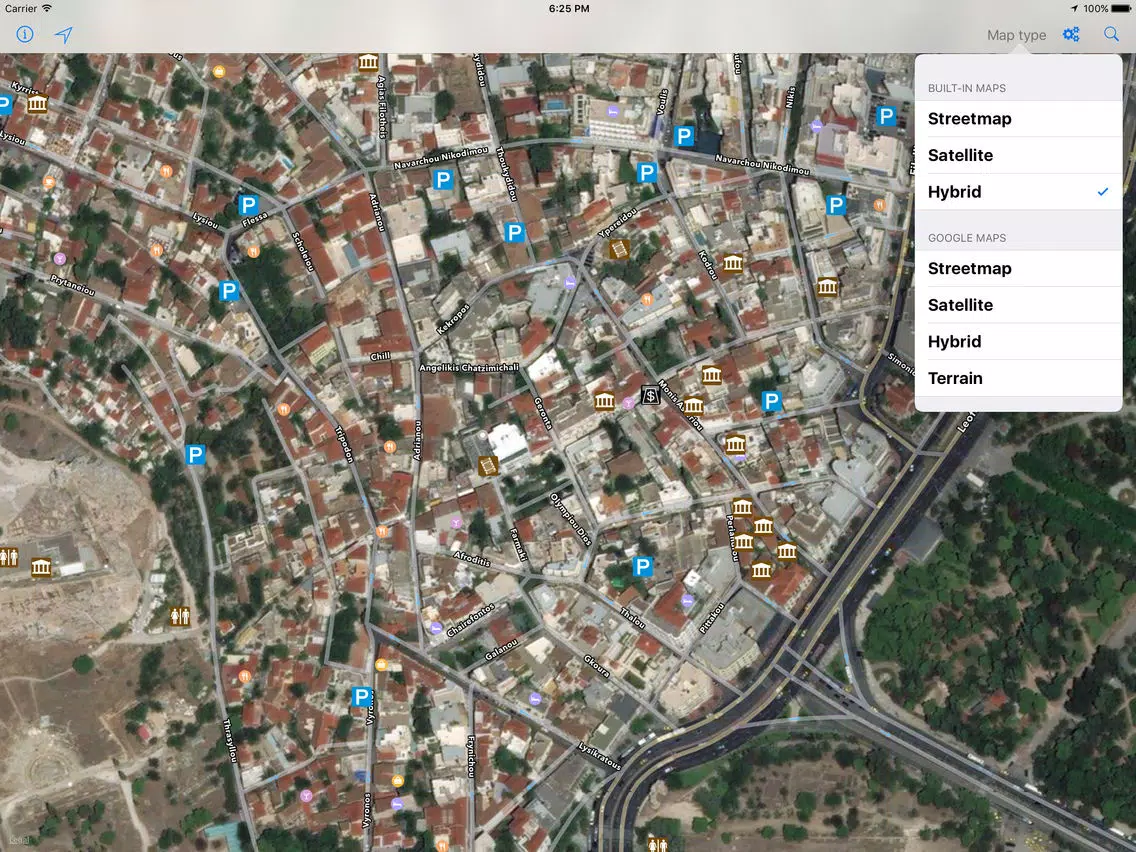Tap parking icon right of Prytaneiou label
Viewport: 1136px width, 852px height.
(228, 291)
